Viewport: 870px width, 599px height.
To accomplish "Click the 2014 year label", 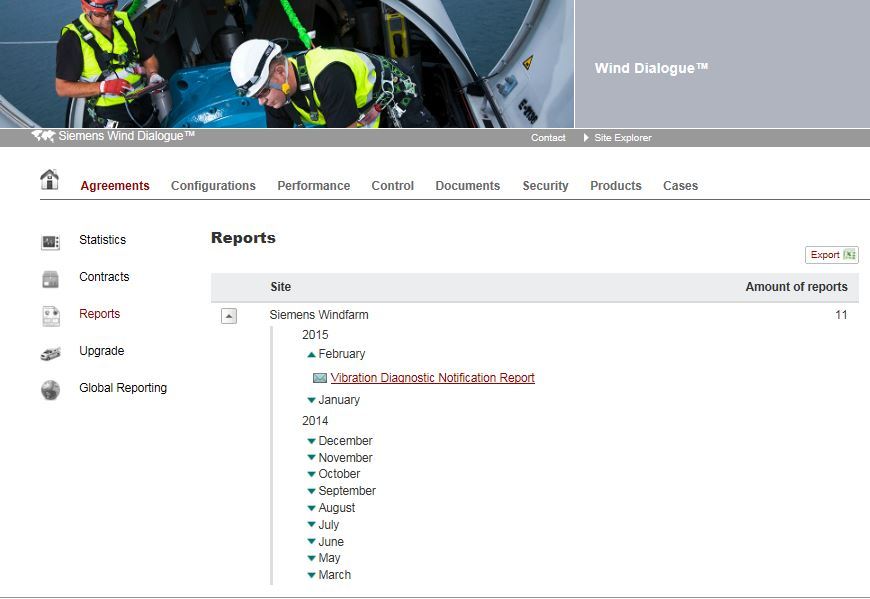I will point(315,421).
